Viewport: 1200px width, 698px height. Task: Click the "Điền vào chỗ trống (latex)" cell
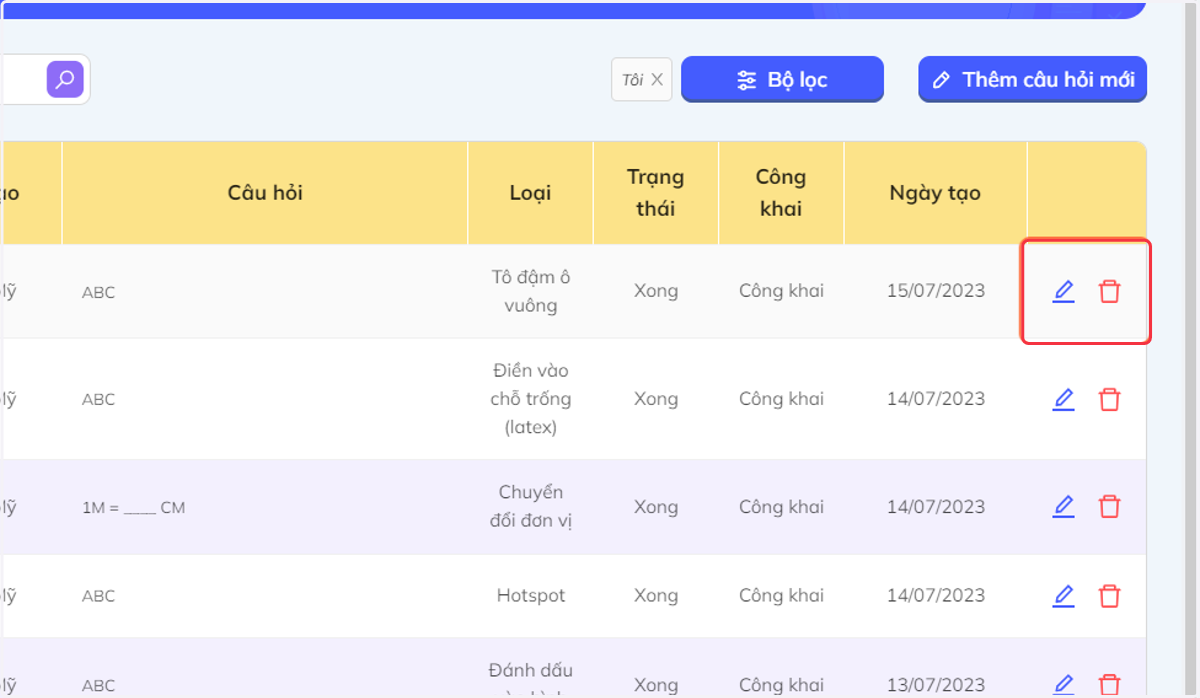(x=531, y=399)
